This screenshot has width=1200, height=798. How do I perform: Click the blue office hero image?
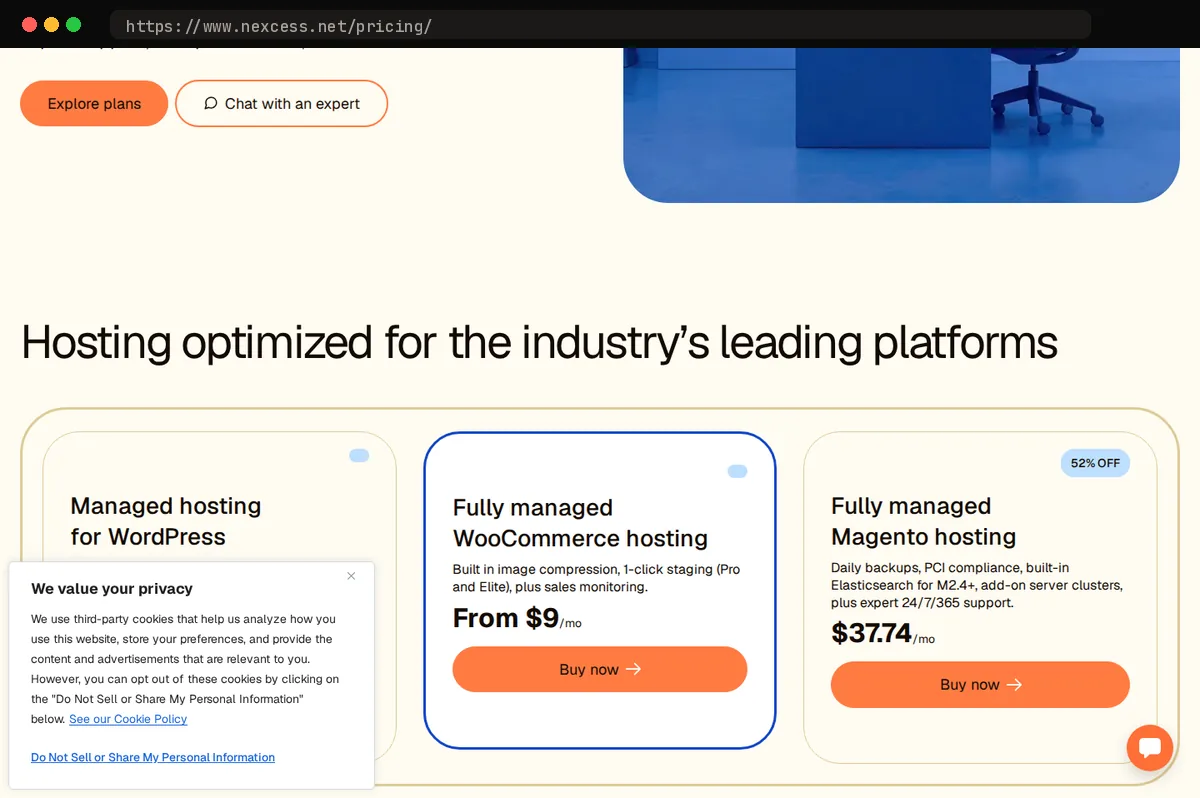pyautogui.click(x=901, y=125)
